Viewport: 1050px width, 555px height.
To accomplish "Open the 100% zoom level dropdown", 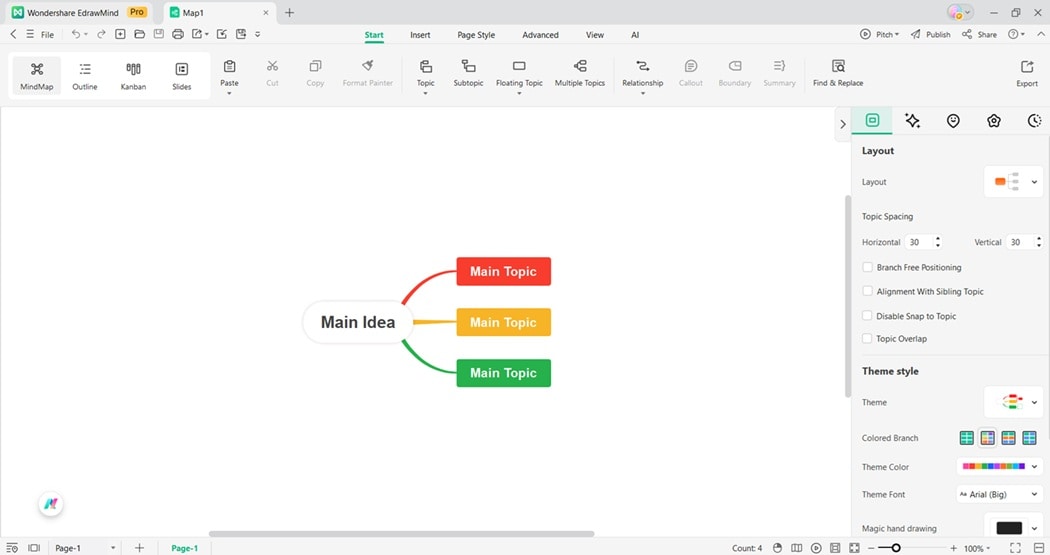I will [977, 548].
